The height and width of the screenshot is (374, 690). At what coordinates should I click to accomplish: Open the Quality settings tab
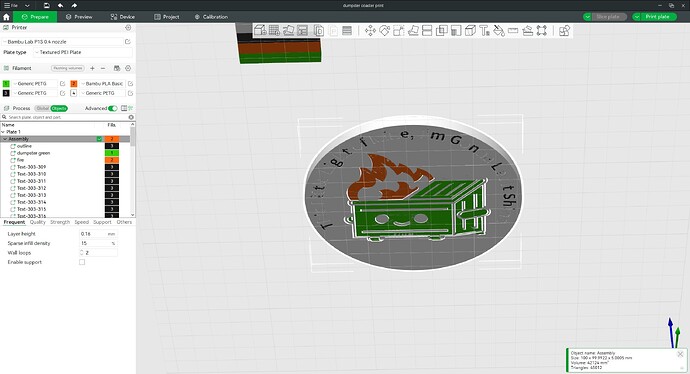click(x=38, y=222)
